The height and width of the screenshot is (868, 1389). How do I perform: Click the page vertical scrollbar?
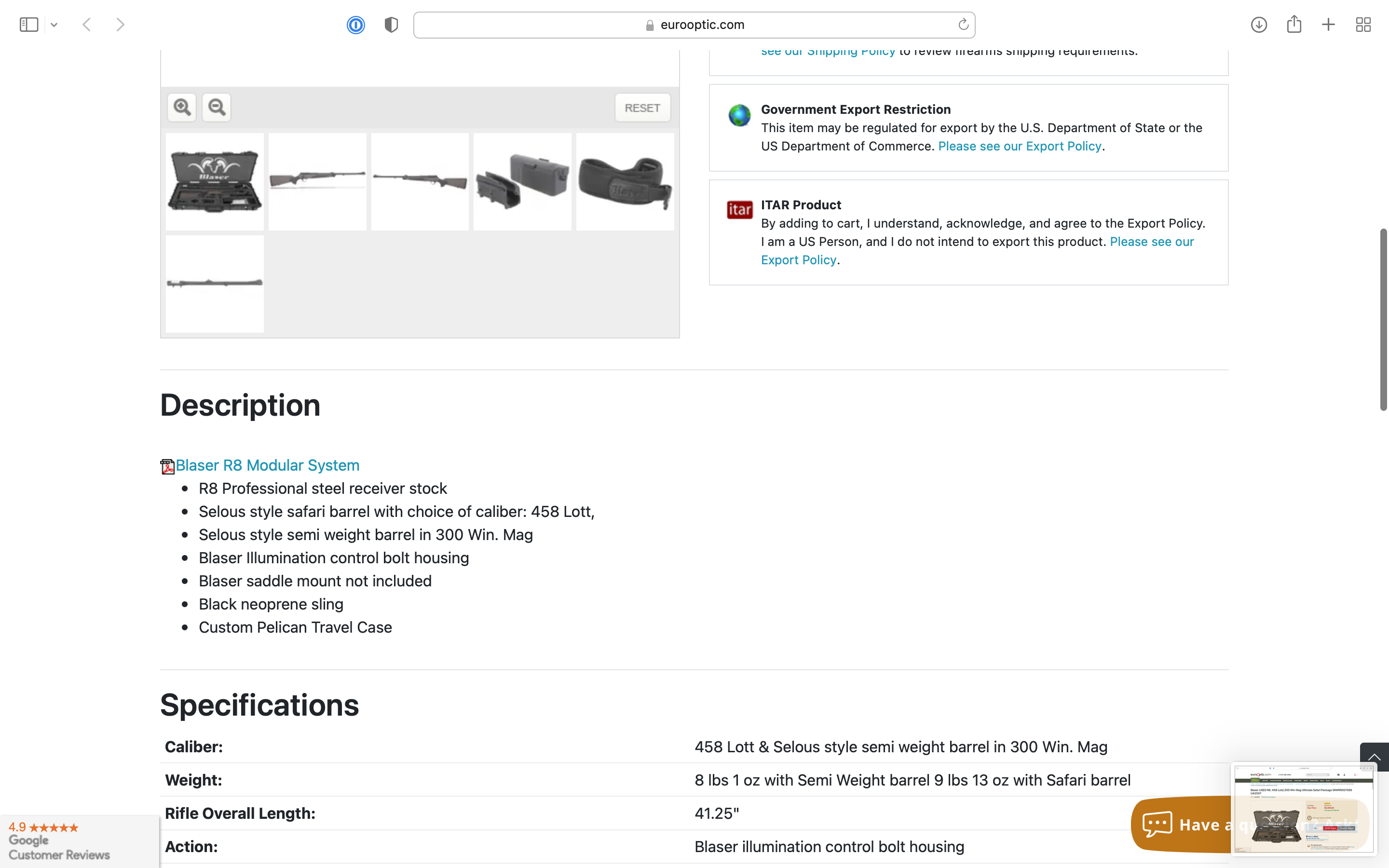click(x=1383, y=319)
